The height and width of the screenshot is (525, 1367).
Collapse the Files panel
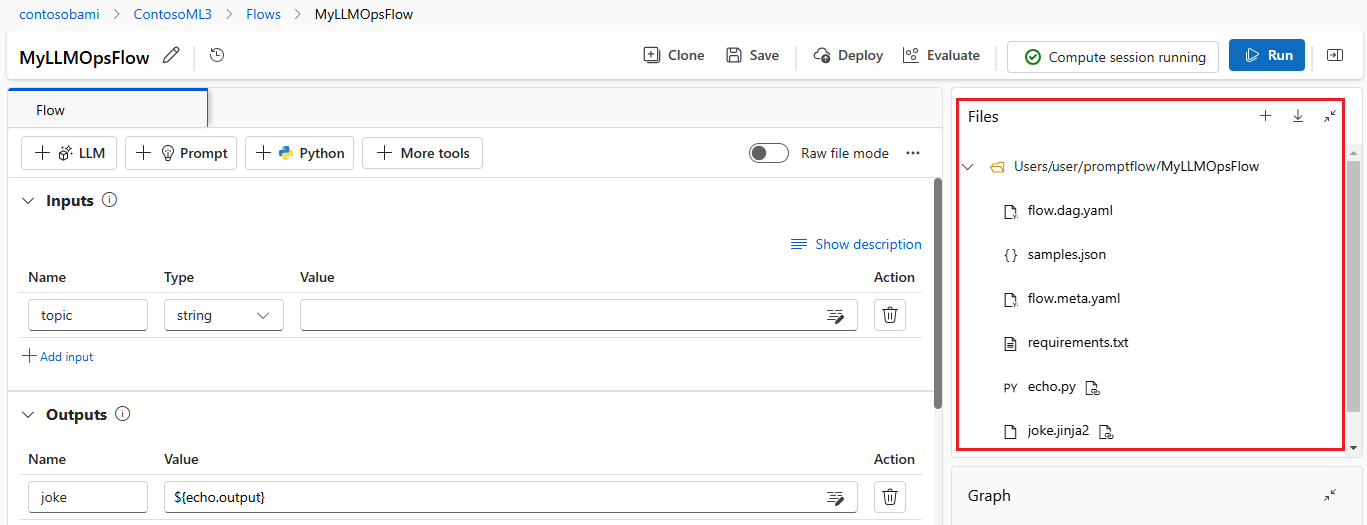(1330, 116)
